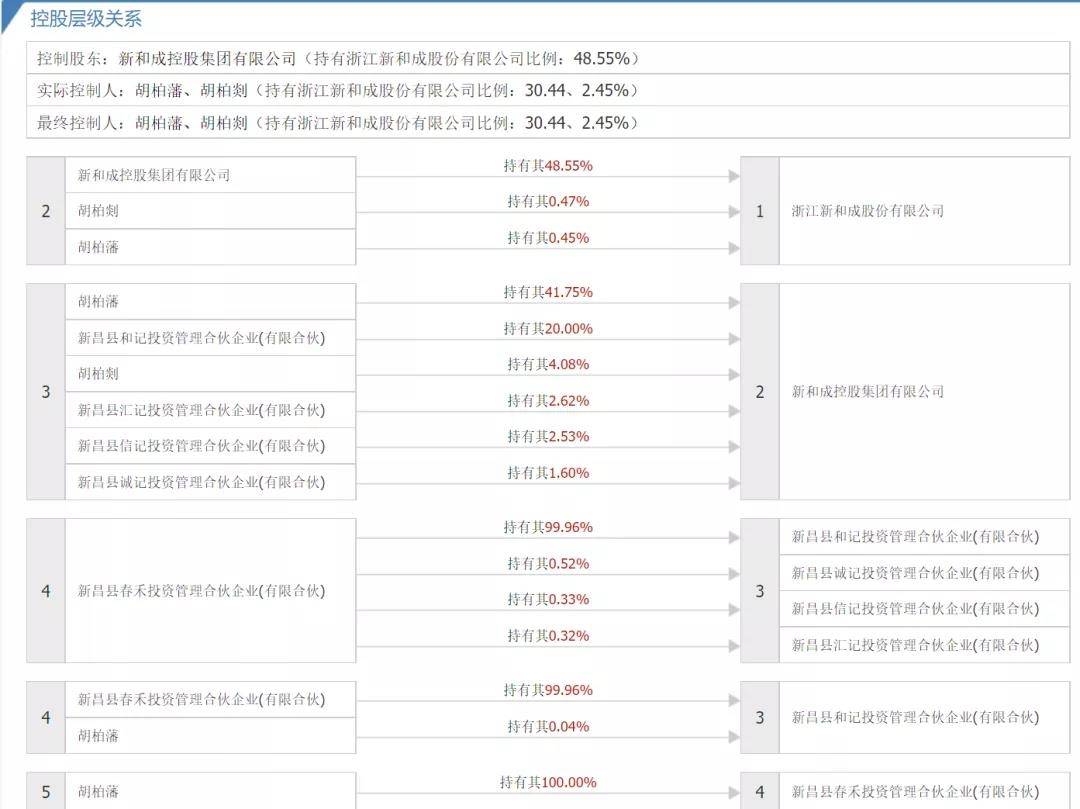Viewport: 1080px width, 809px height.
Task: Click the 浙江新和成股份有限公司 box
Action: click(x=924, y=211)
